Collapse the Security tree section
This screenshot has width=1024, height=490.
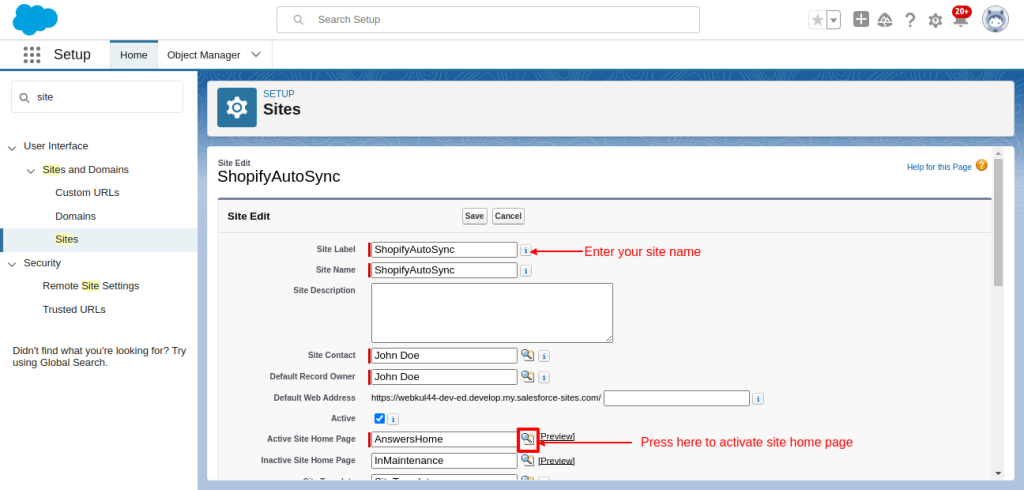point(12,264)
